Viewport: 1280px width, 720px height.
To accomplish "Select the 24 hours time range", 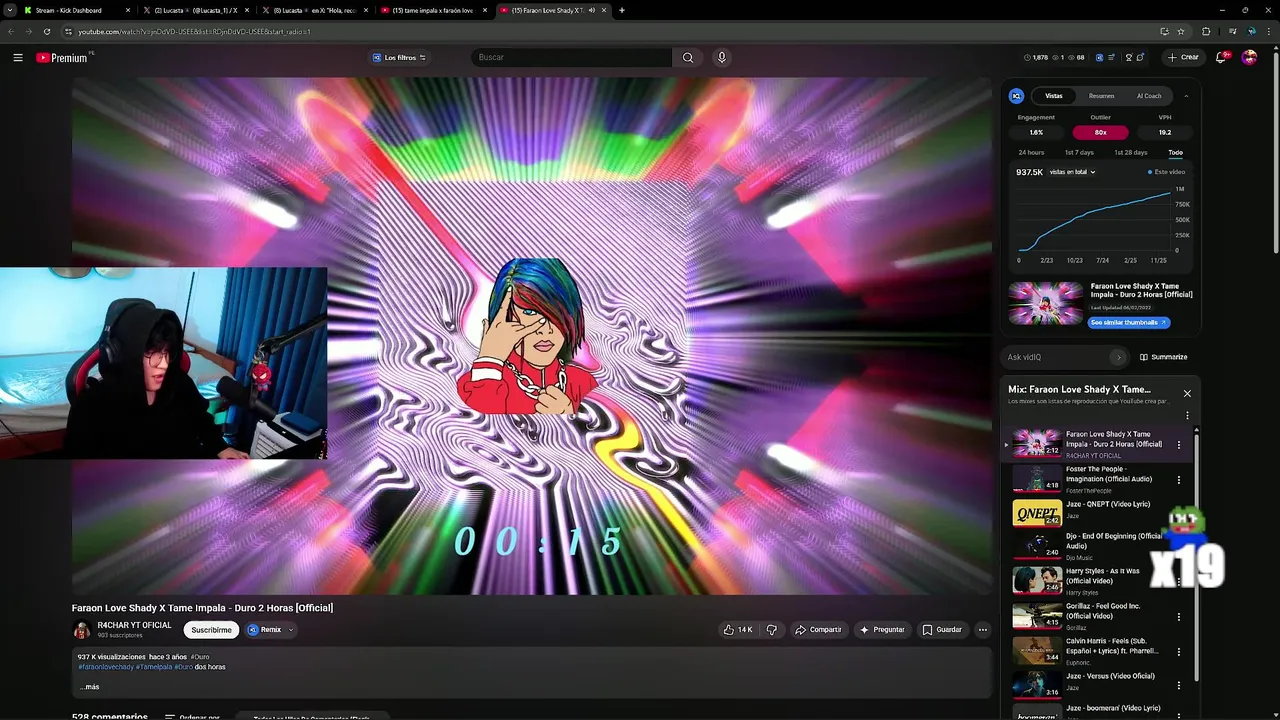I will click(x=1031, y=152).
